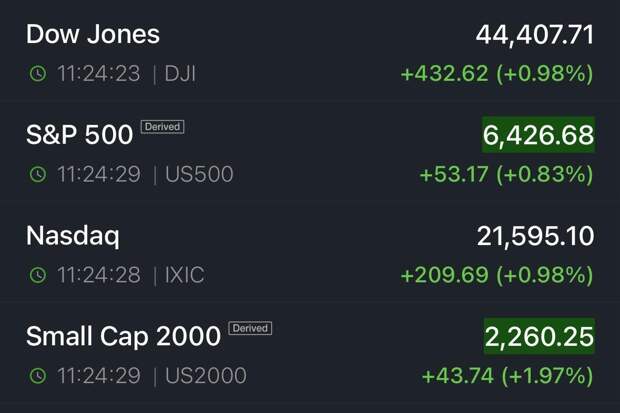This screenshot has width=620, height=413.
Task: Click the Dow Jones change +432.62 (+0.98%)
Action: click(497, 74)
